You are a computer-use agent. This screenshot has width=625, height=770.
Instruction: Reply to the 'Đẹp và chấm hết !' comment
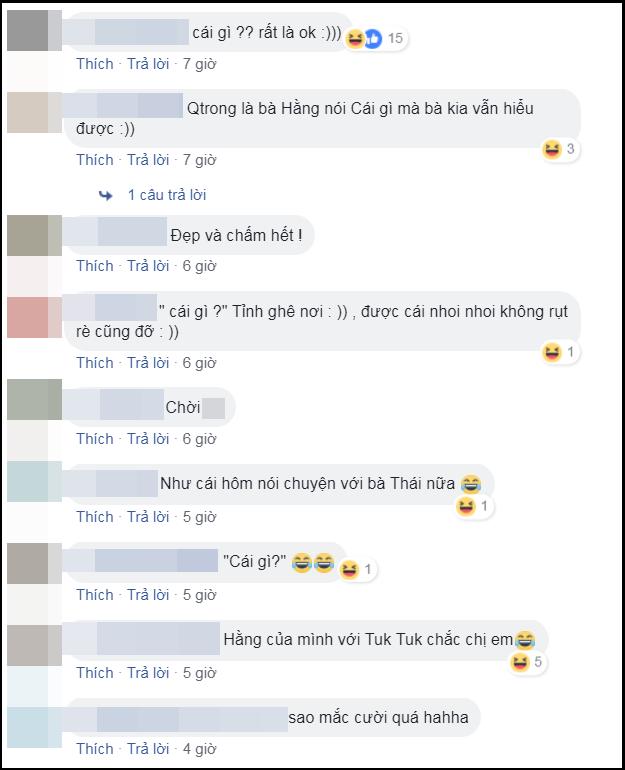(x=148, y=266)
